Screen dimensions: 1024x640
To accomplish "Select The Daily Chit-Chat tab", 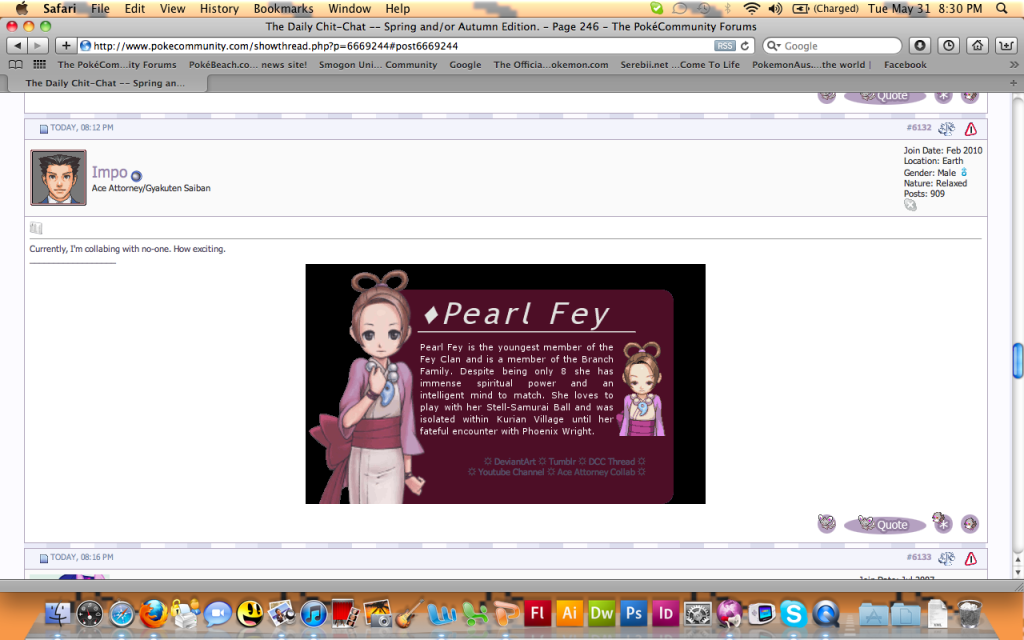I will tap(107, 83).
